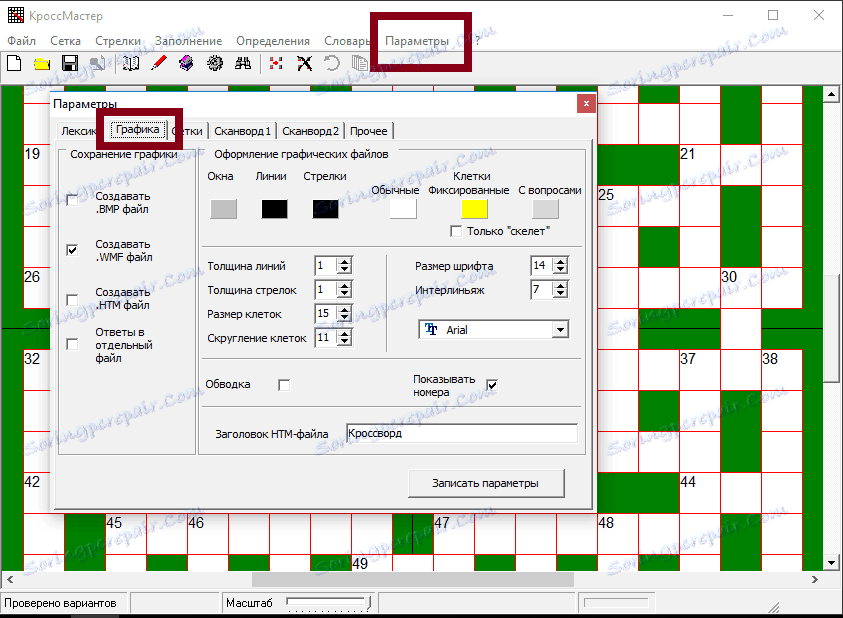Viewport: 843px width, 618px height.
Task: Click the horizontal scrollbar right arrow
Action: tap(815, 579)
